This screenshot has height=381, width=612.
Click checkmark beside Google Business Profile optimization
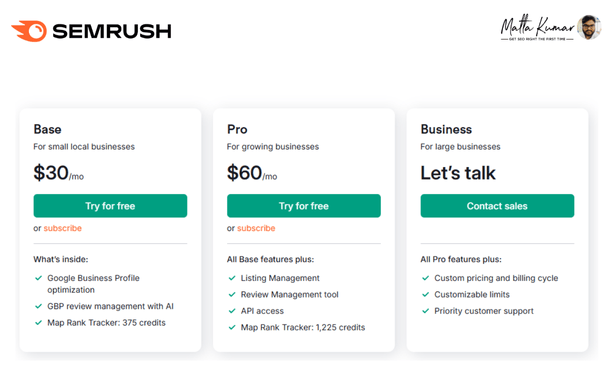(38, 278)
